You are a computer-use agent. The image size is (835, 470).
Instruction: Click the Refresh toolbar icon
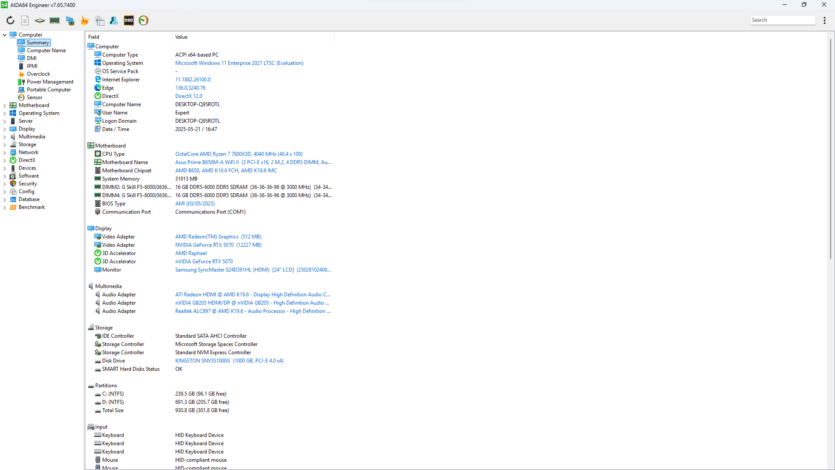click(10, 20)
